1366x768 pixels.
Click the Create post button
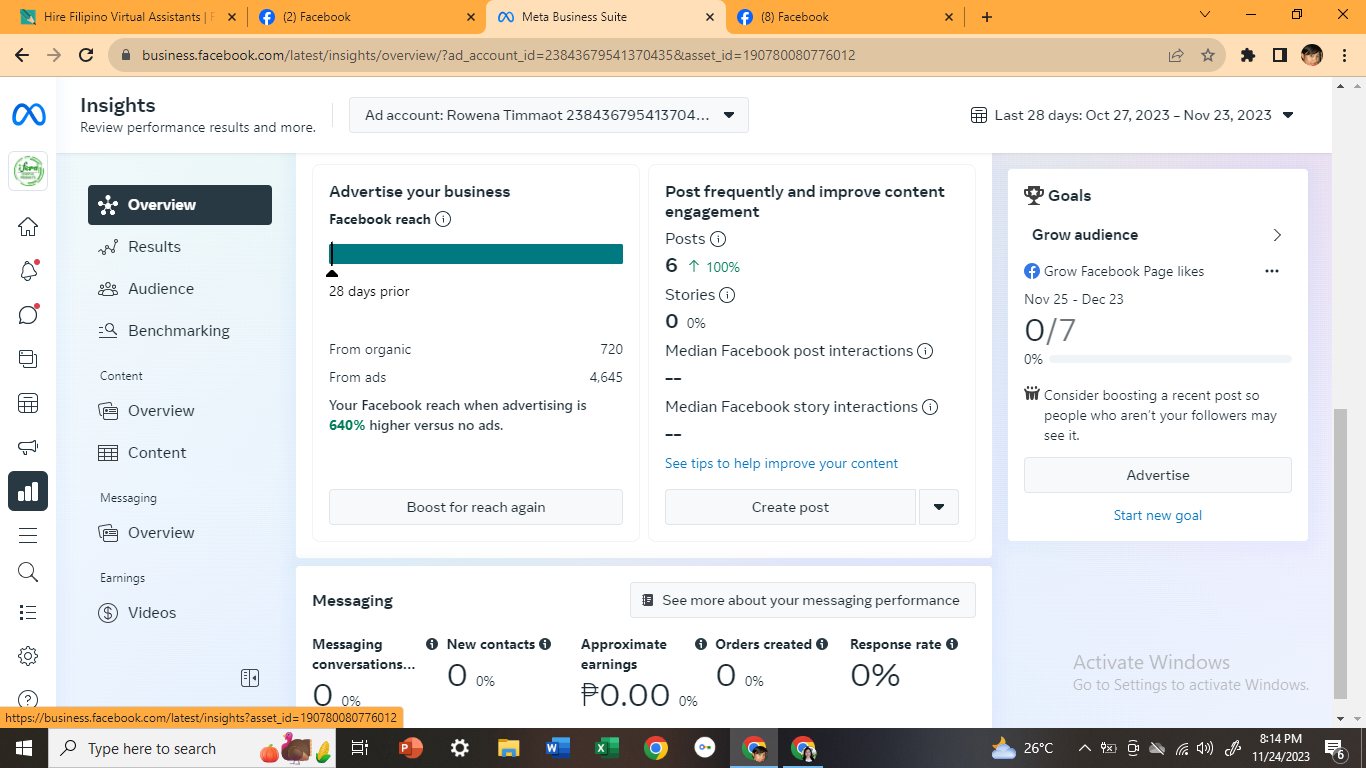click(790, 507)
